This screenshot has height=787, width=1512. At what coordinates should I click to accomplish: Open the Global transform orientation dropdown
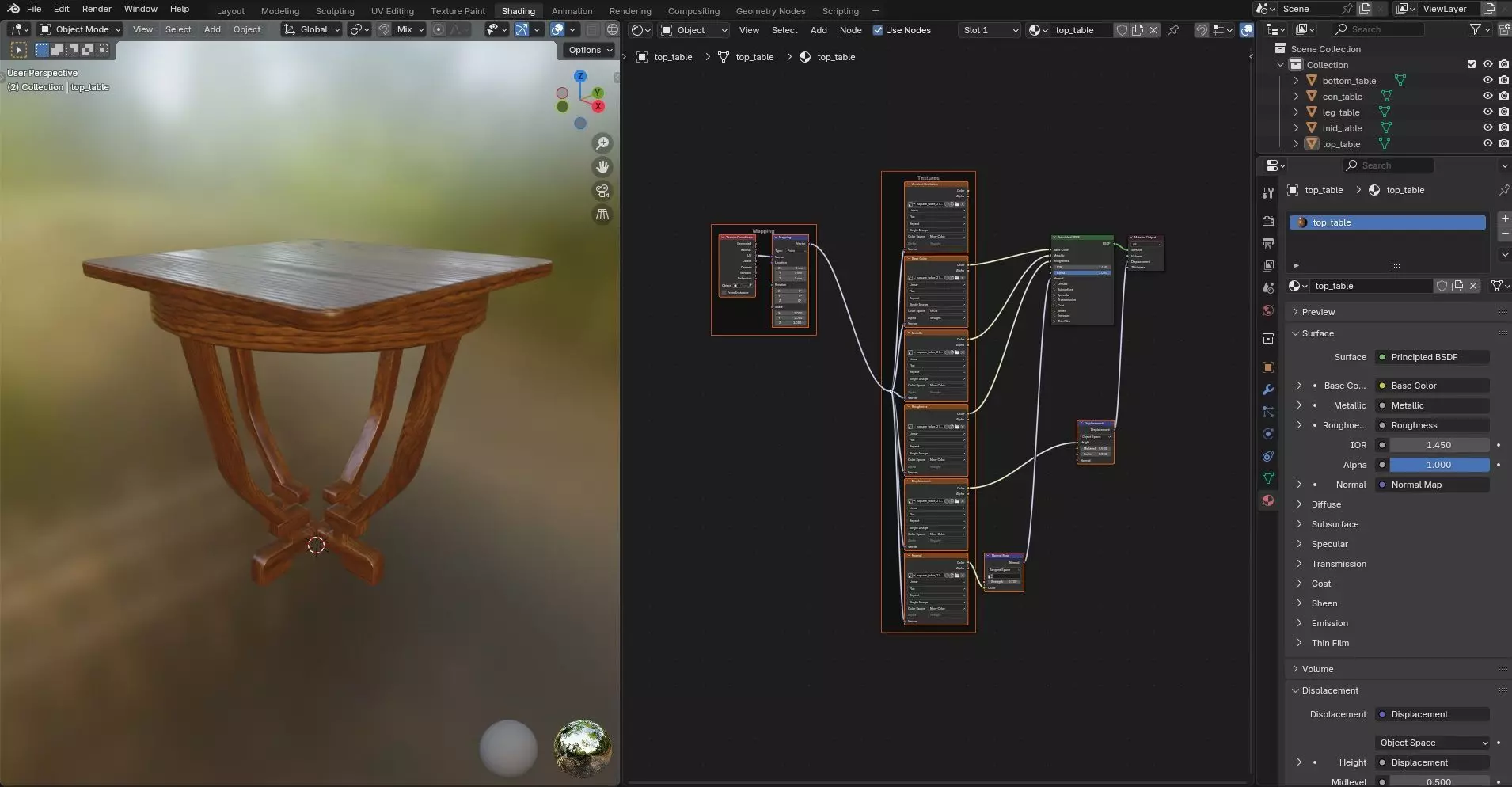(x=312, y=29)
